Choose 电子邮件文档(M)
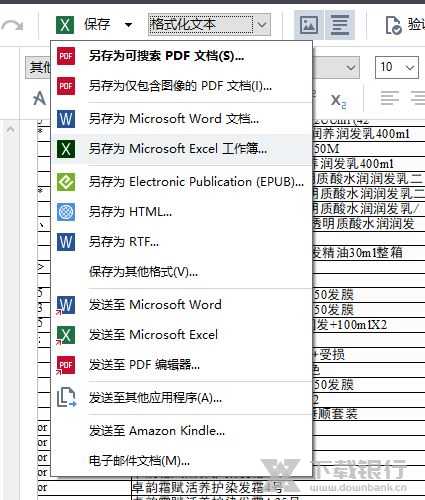 click(x=182, y=461)
